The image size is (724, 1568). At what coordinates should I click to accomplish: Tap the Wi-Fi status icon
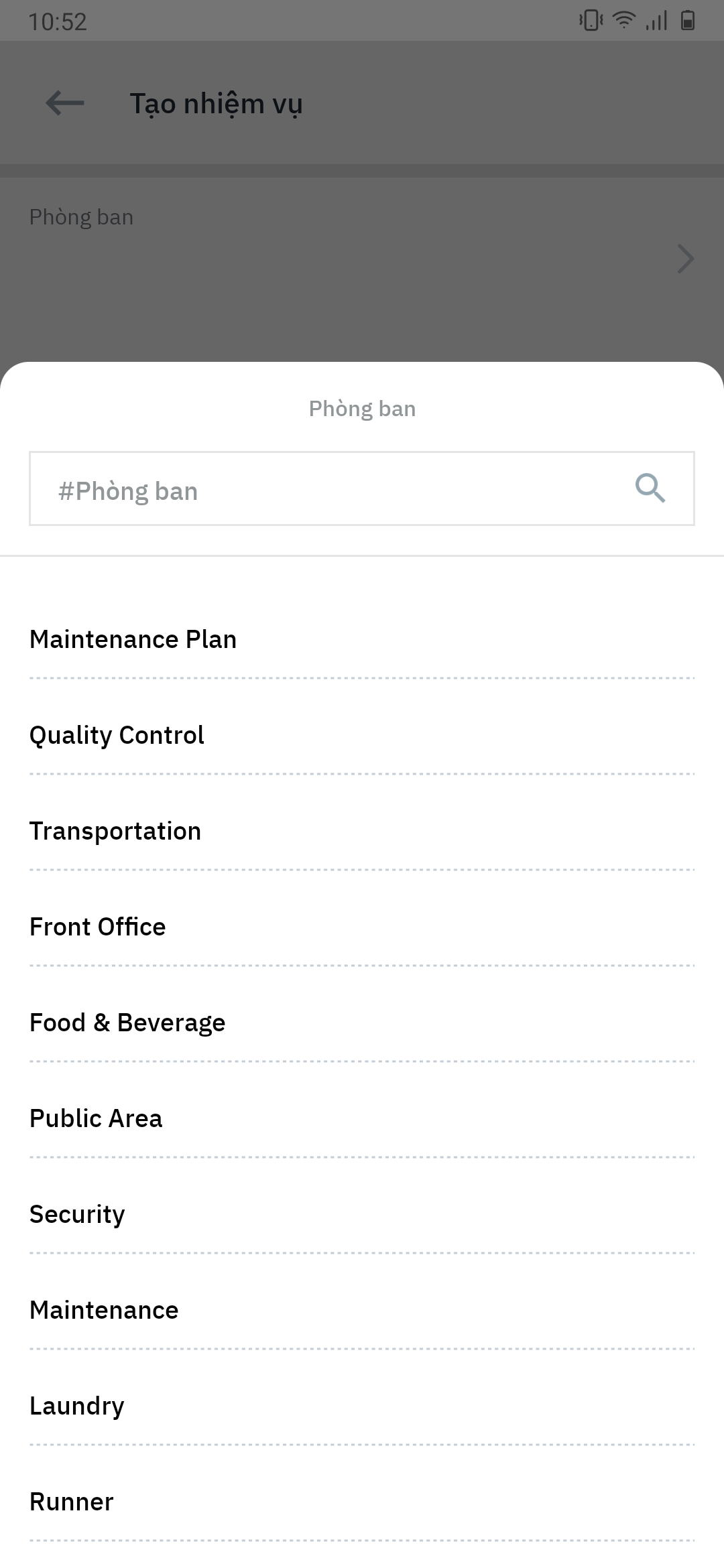coord(624,21)
